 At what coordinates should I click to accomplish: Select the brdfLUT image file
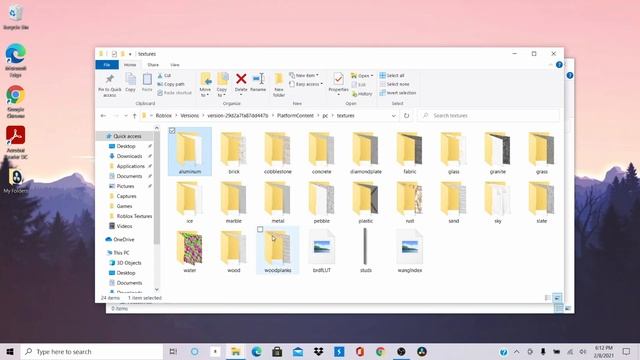click(x=322, y=251)
